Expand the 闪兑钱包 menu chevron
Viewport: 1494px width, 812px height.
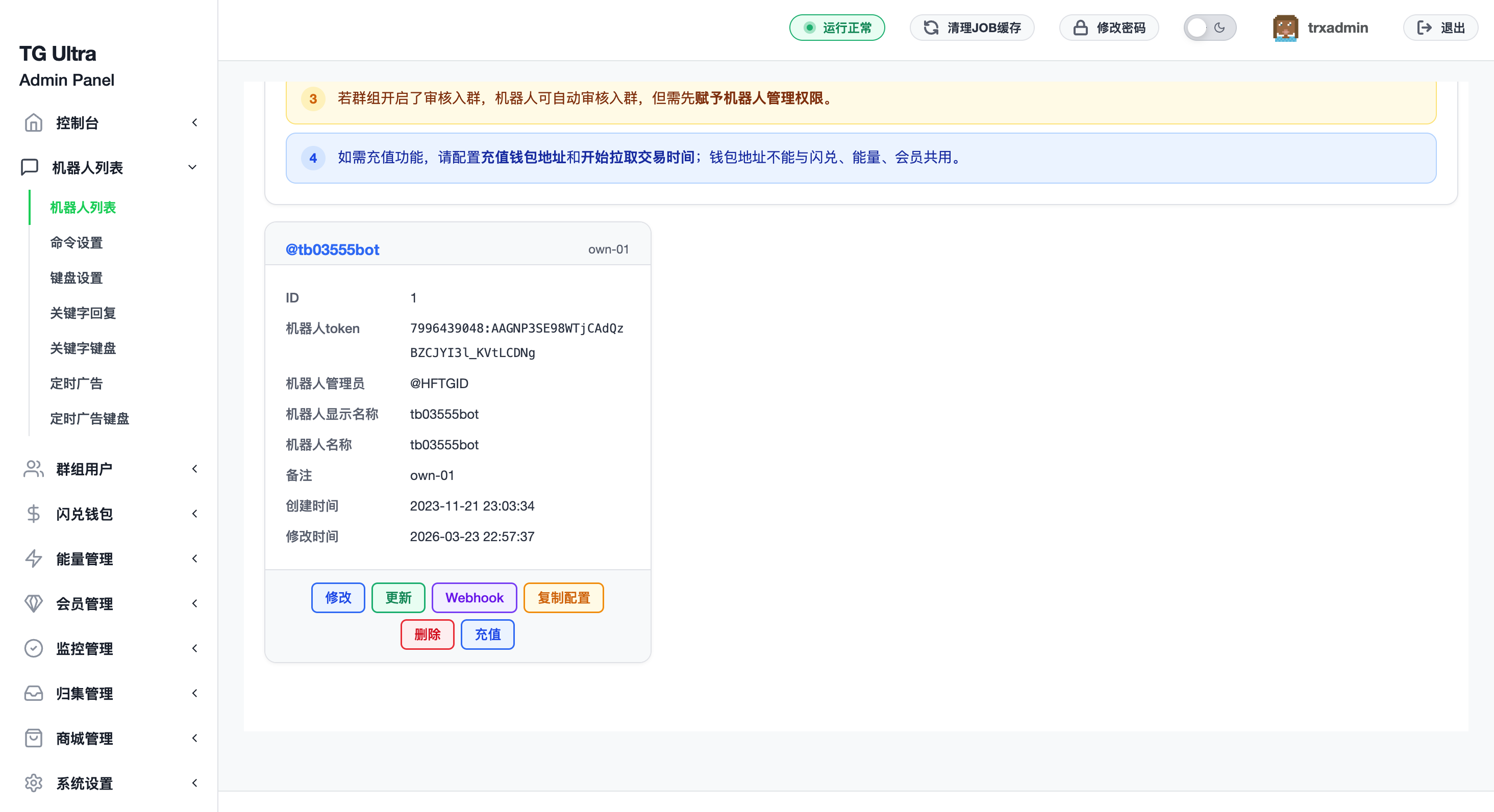194,514
